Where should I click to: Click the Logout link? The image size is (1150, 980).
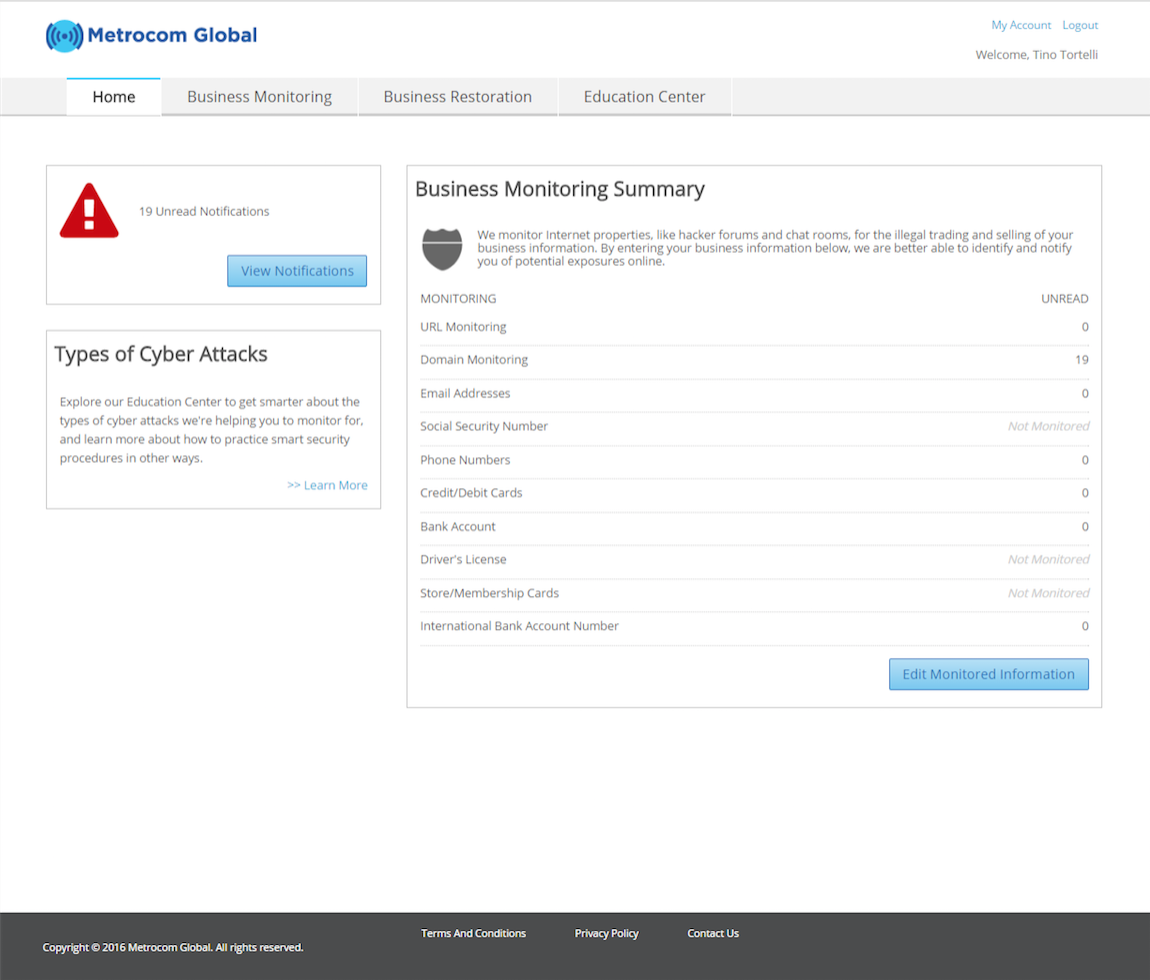(1080, 25)
